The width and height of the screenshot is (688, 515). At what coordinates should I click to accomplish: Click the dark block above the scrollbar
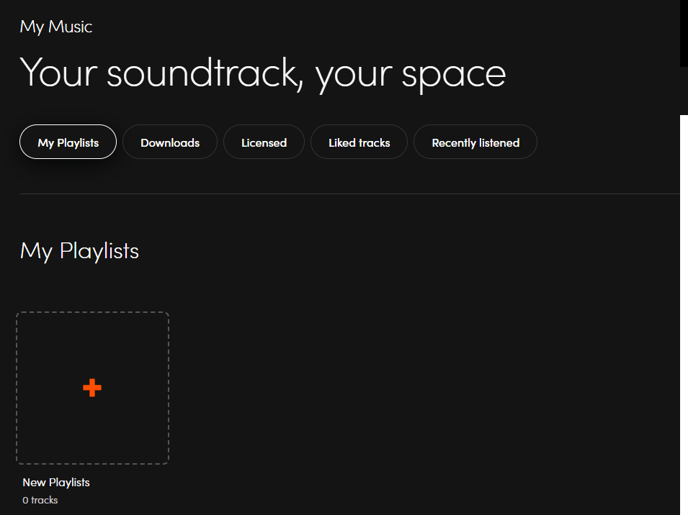pyautogui.click(x=684, y=33)
